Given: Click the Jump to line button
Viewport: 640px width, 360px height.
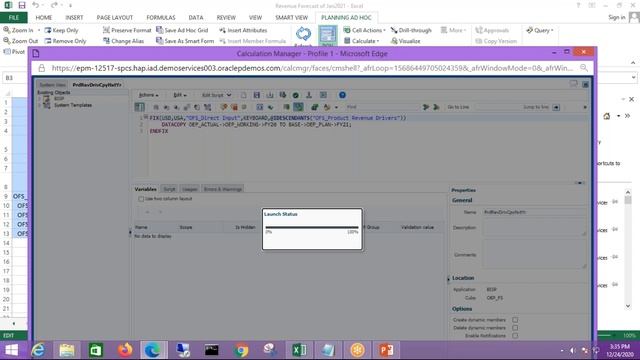Looking at the screenshot, I should (556, 107).
